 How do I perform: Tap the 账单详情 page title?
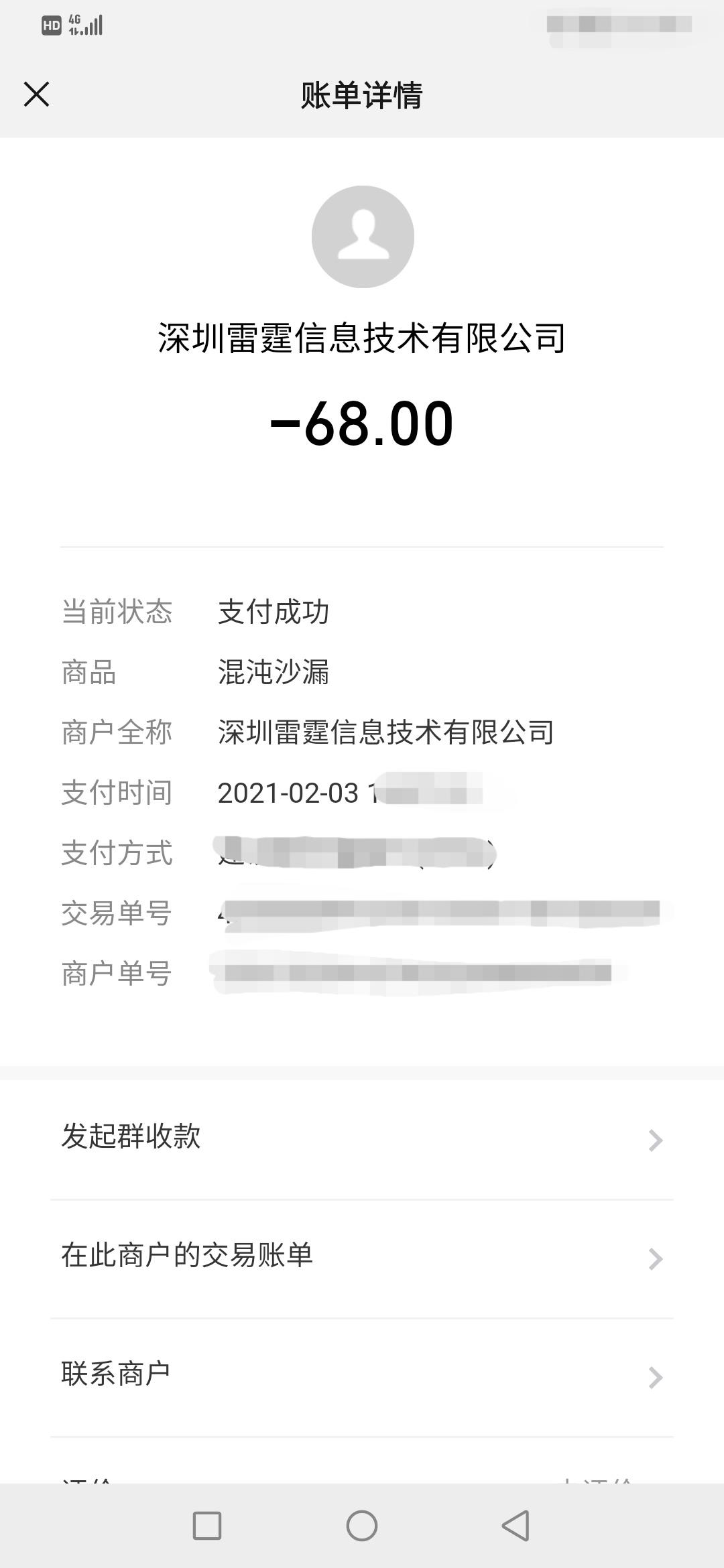[362, 95]
